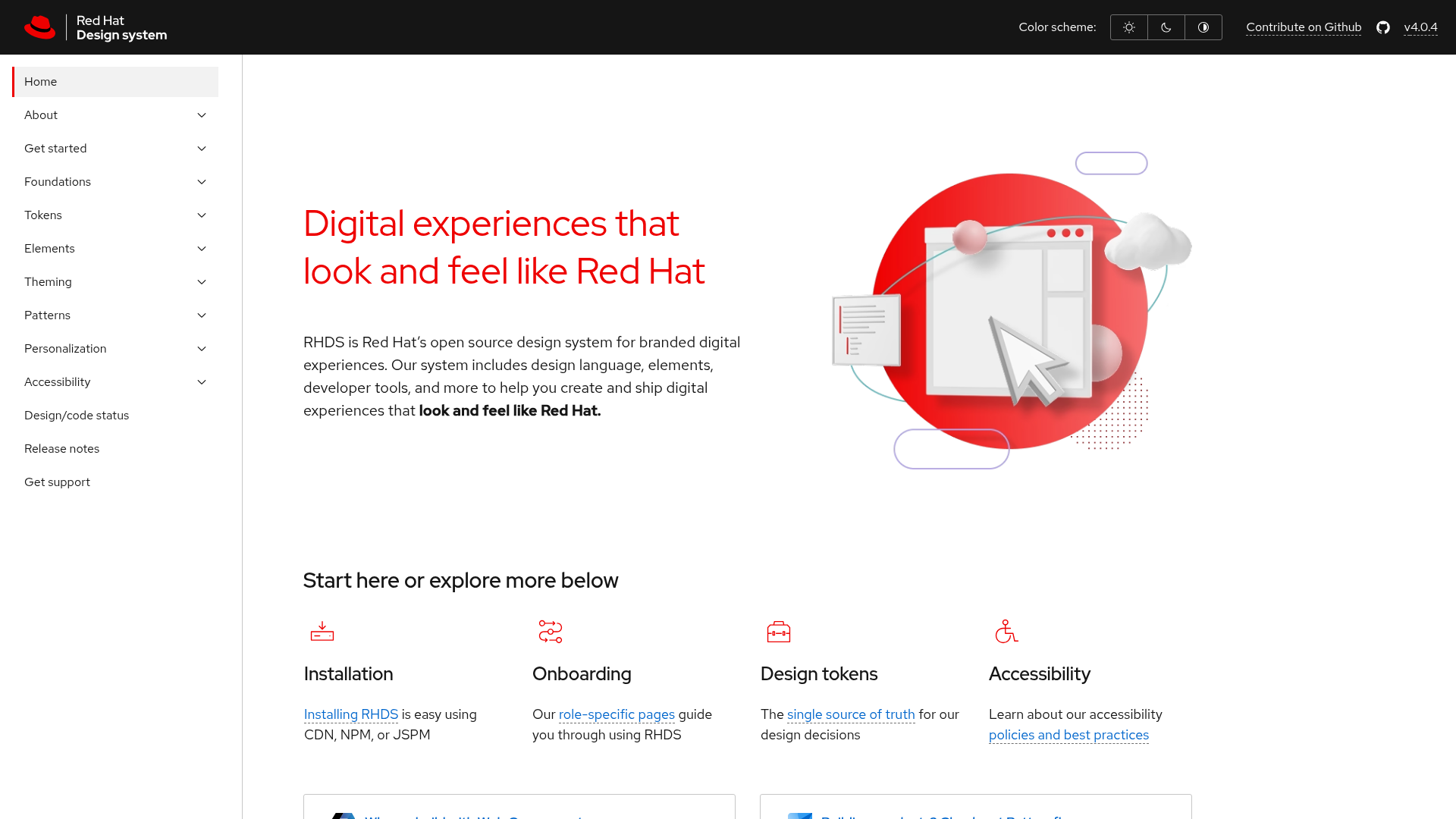The height and width of the screenshot is (819, 1456).
Task: Click the Elements sidebar label
Action: pyautogui.click(x=49, y=249)
